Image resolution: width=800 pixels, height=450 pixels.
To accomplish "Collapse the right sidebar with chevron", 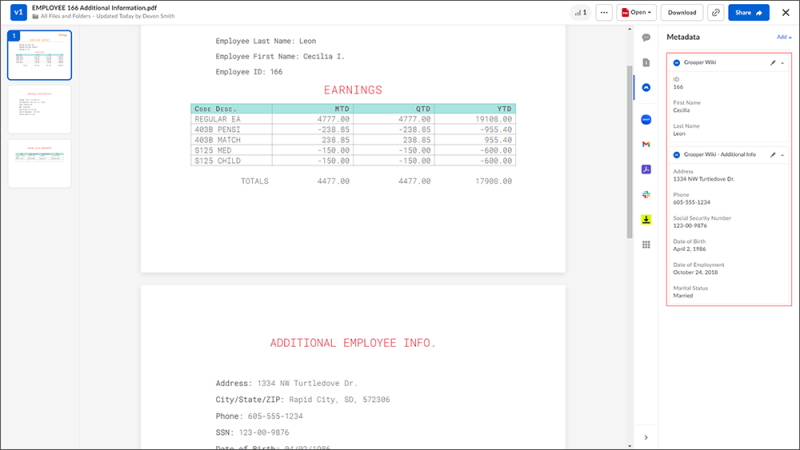I will pos(646,437).
